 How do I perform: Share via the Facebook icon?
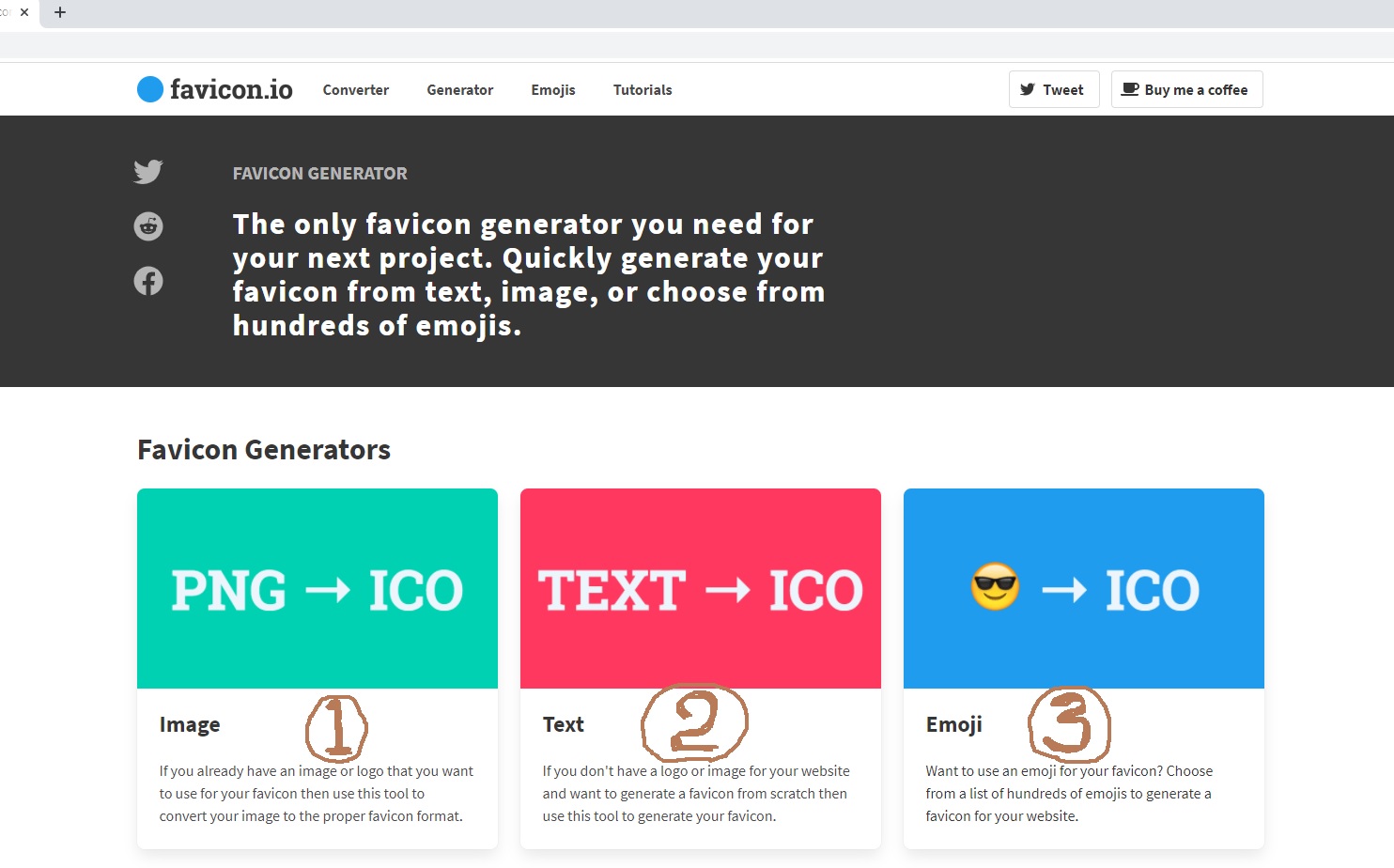pyautogui.click(x=148, y=281)
